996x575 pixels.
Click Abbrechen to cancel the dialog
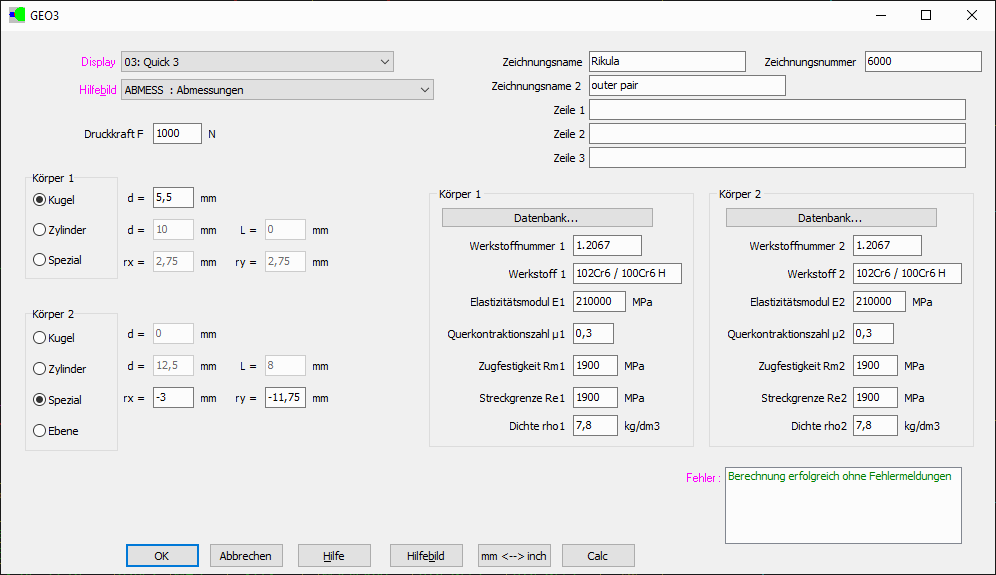pyautogui.click(x=246, y=556)
